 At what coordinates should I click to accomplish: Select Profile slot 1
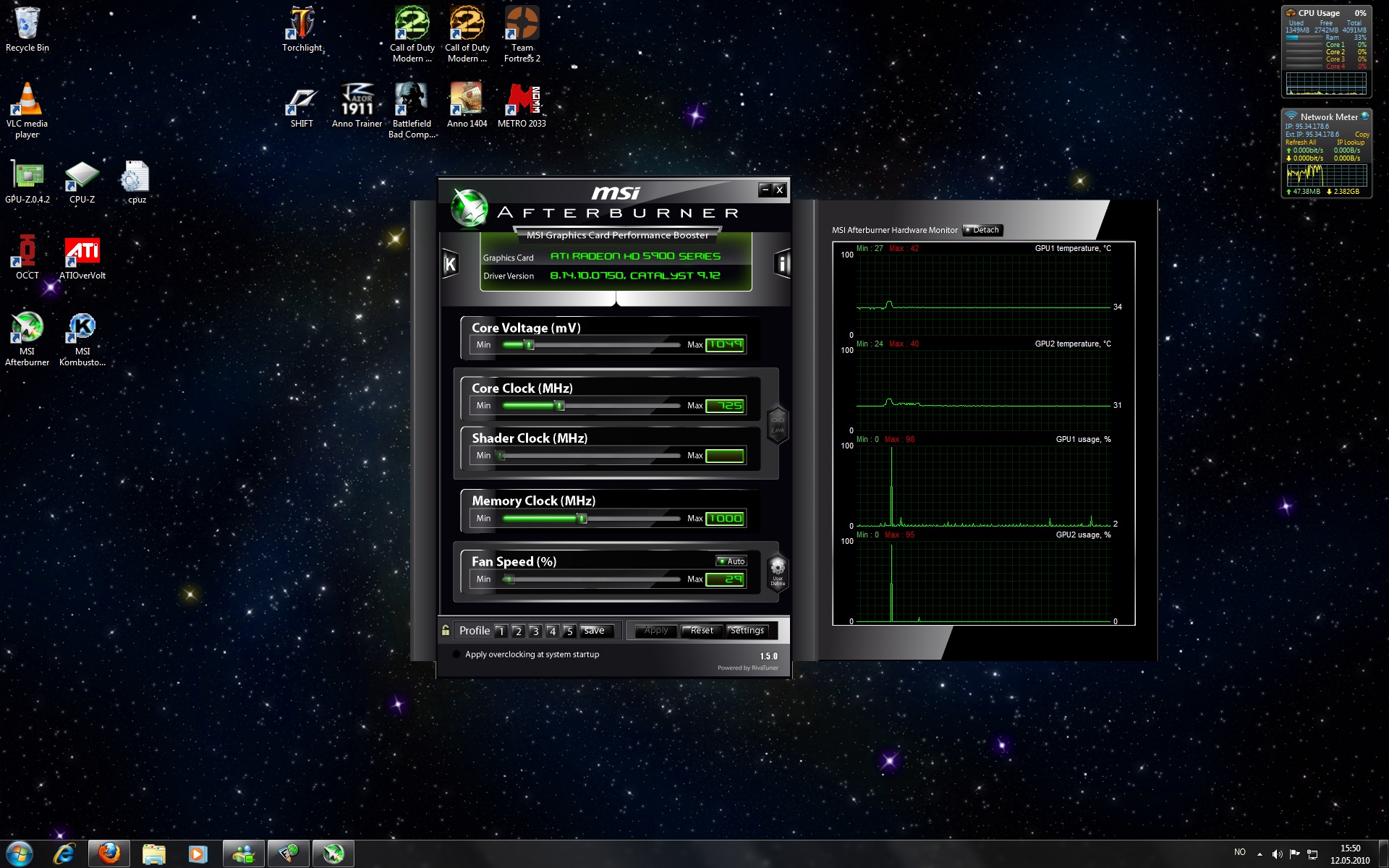[x=501, y=631]
